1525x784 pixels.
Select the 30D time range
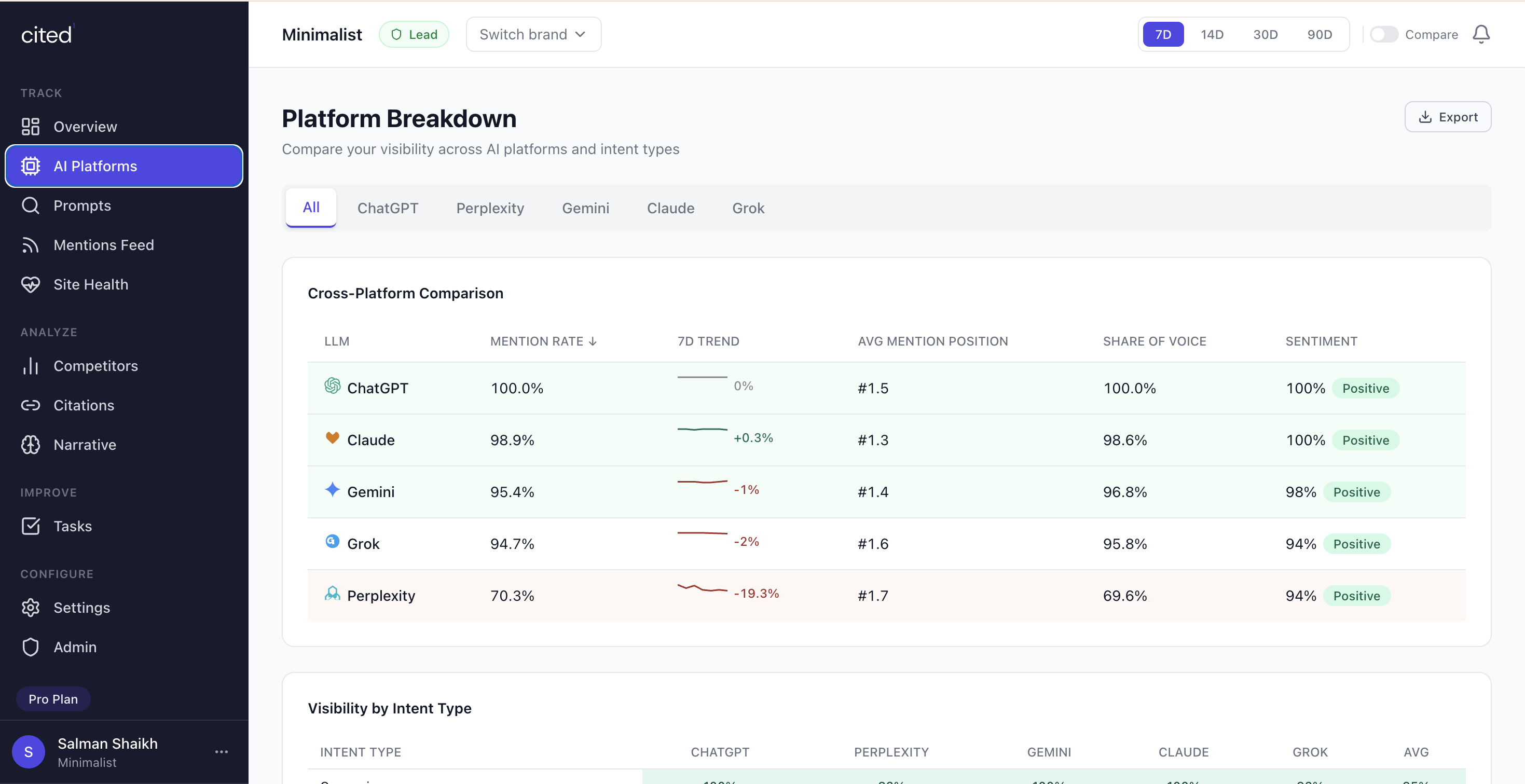(x=1265, y=34)
